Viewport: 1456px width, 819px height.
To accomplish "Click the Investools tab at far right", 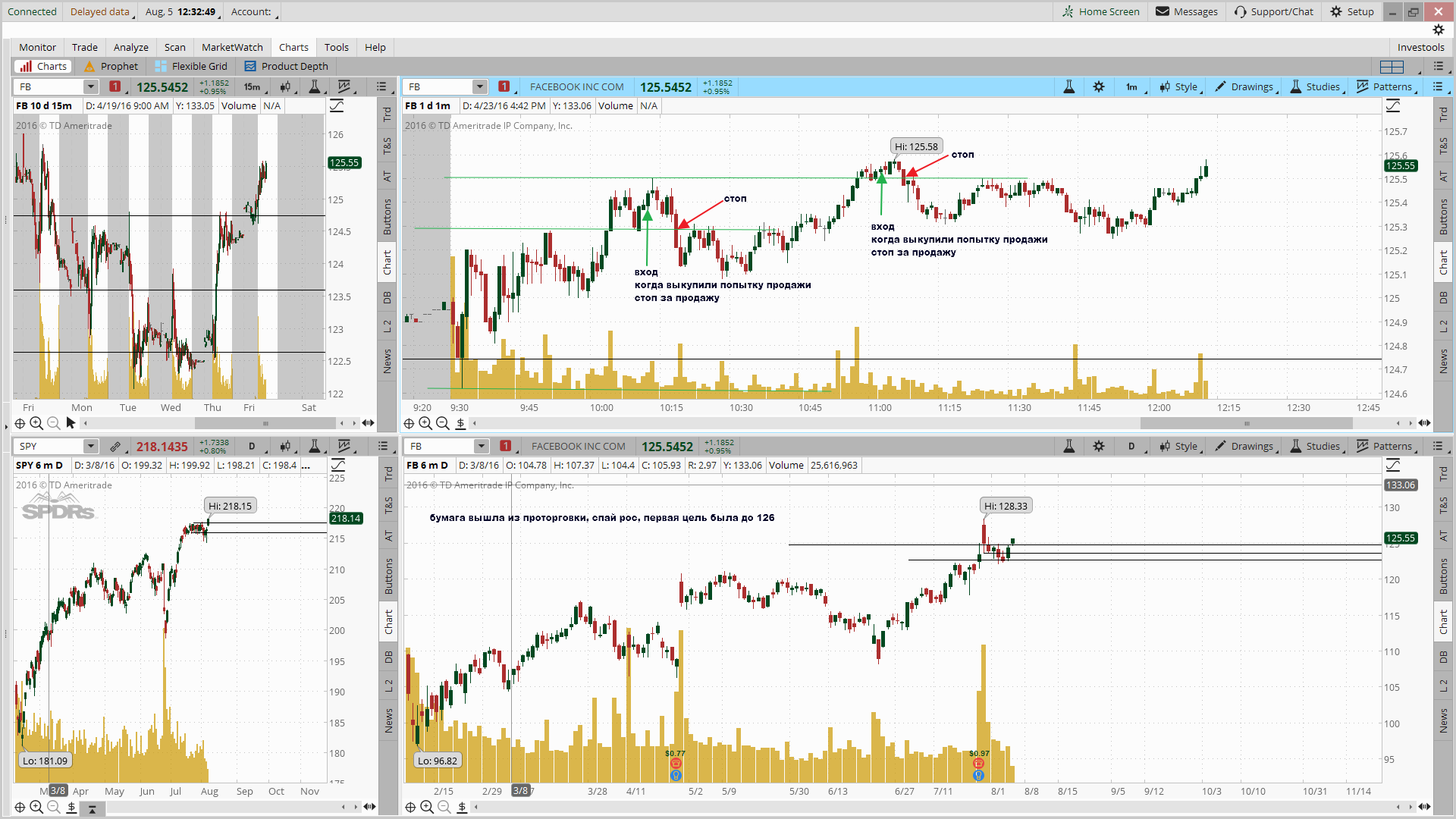I will (1420, 47).
